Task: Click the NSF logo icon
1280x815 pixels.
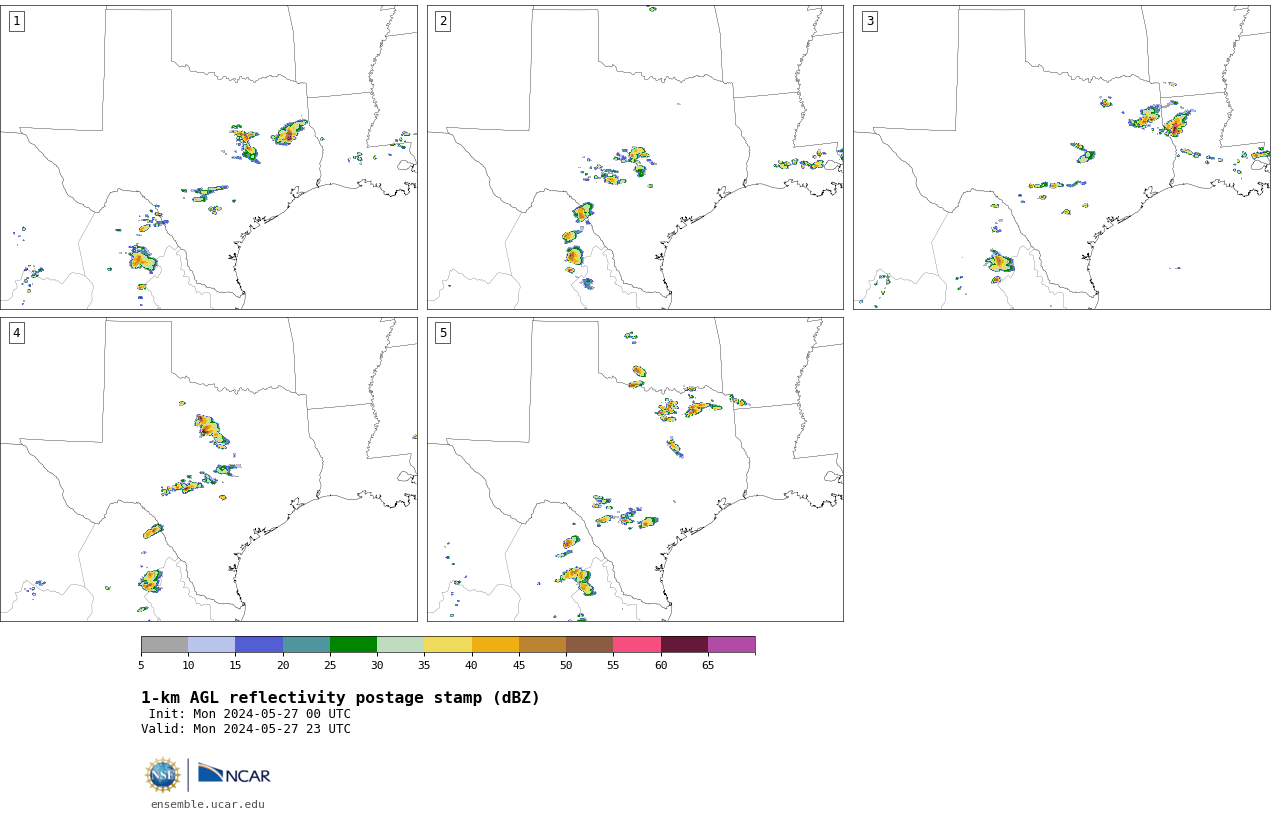Action: 163,775
